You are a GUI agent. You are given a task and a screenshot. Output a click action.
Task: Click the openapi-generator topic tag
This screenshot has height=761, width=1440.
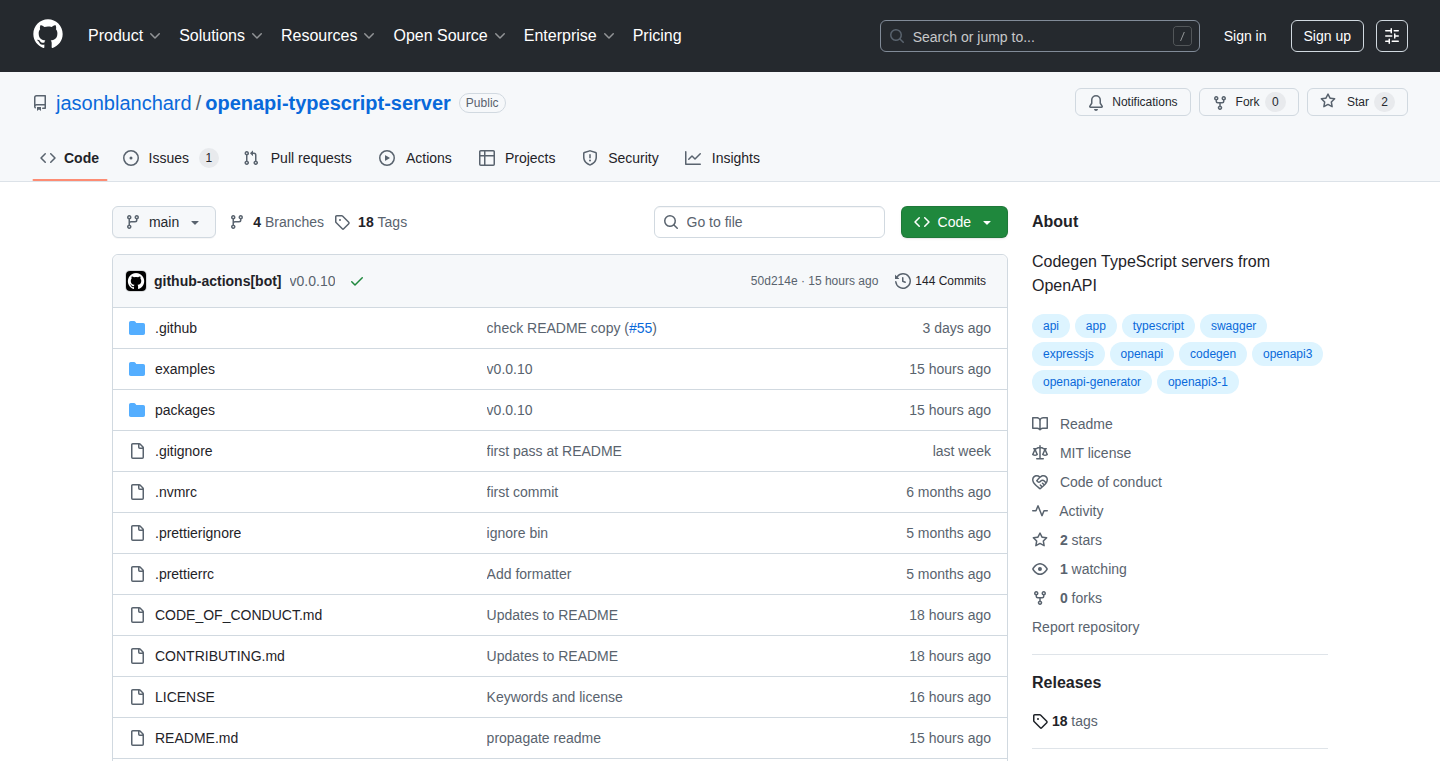coord(1092,382)
